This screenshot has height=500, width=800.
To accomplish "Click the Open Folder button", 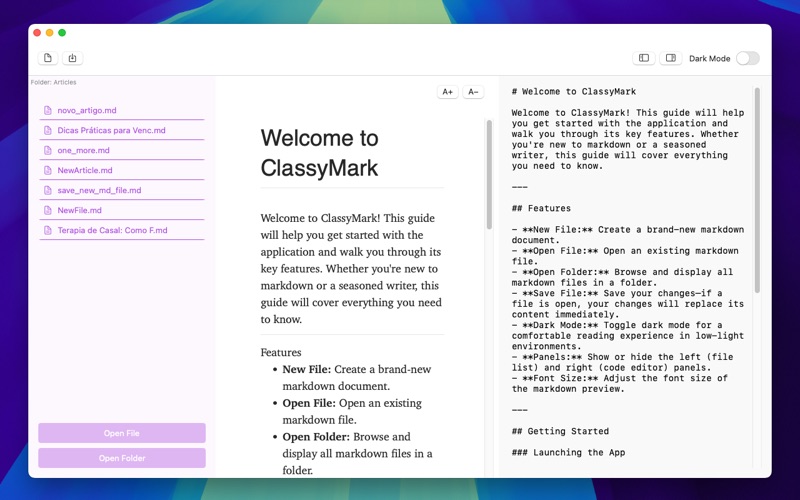I will (x=122, y=458).
